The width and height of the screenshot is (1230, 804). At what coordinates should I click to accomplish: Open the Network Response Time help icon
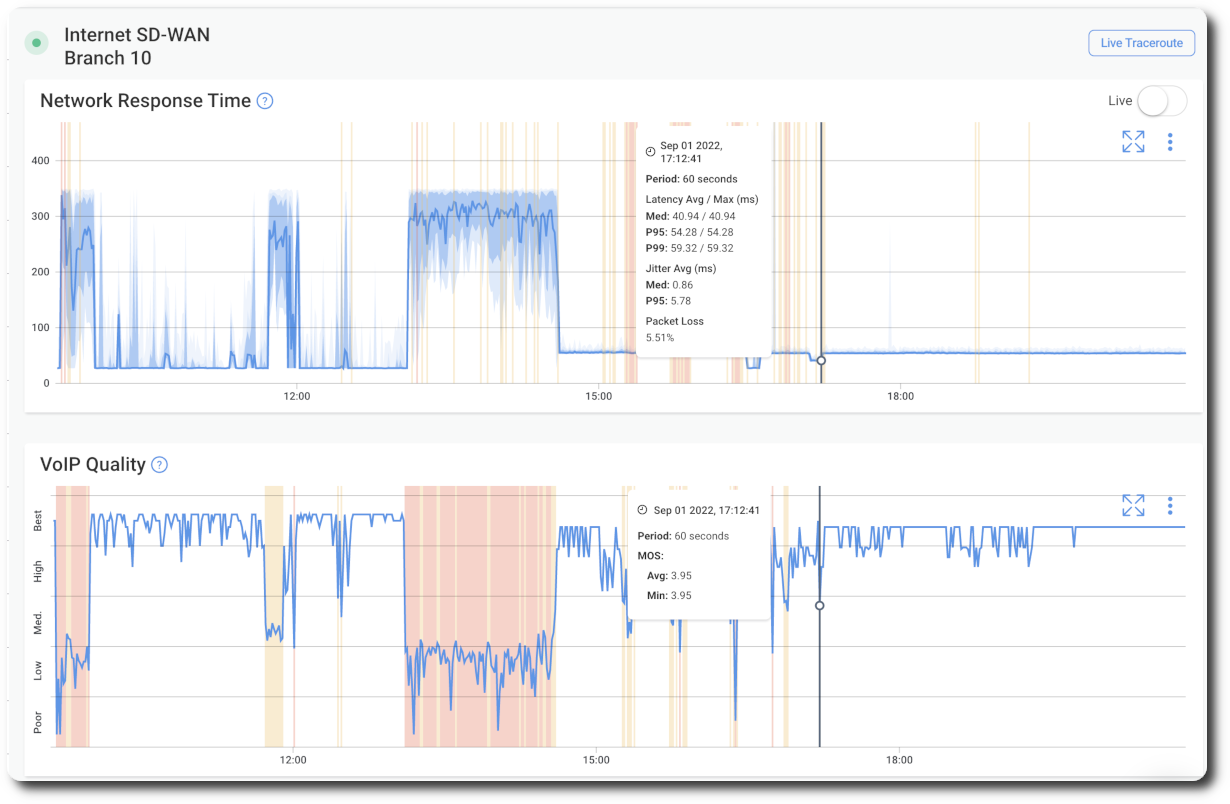pyautogui.click(x=264, y=101)
